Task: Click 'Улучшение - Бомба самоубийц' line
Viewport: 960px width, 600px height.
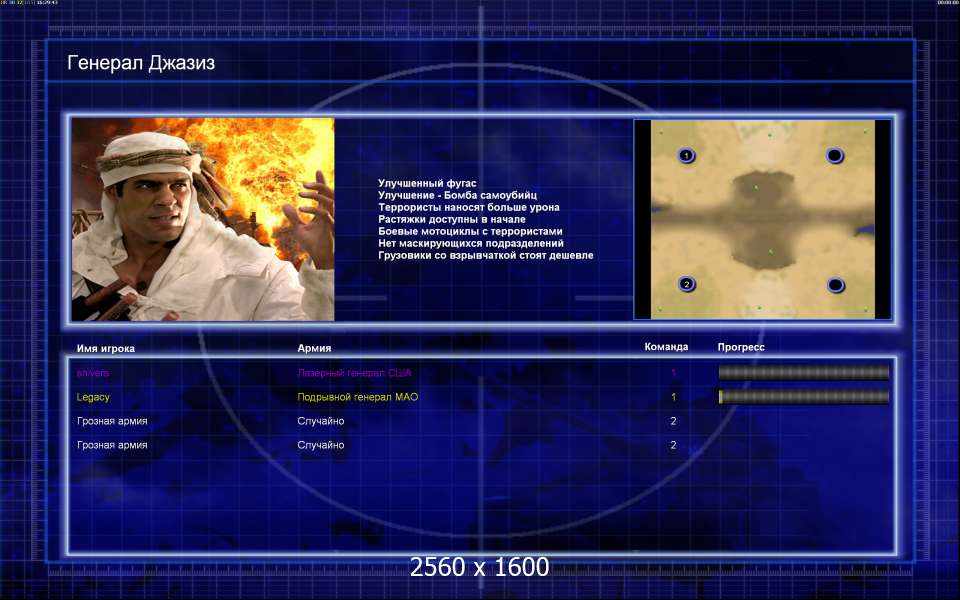Action: [x=457, y=195]
